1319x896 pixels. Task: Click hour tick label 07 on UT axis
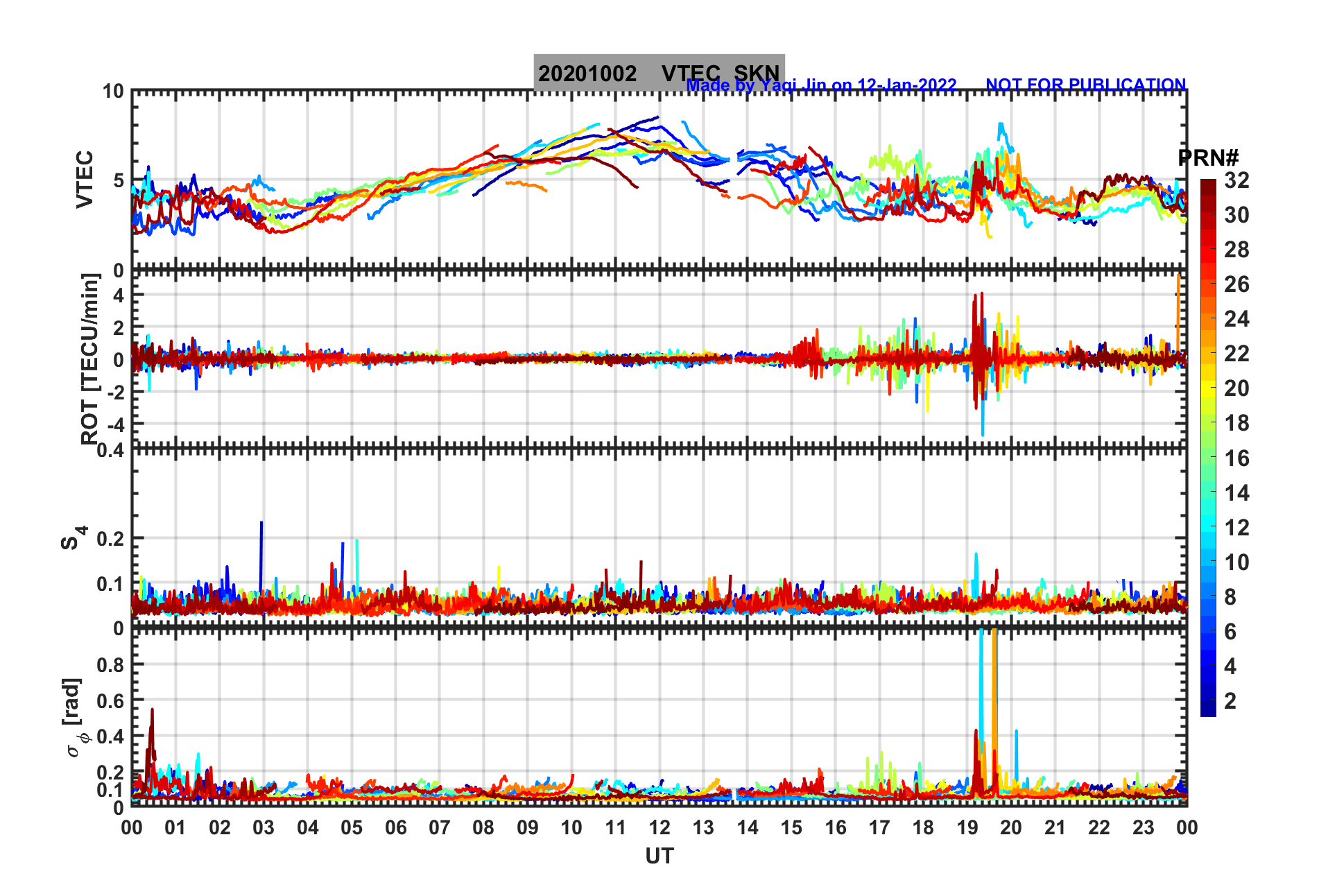440,827
